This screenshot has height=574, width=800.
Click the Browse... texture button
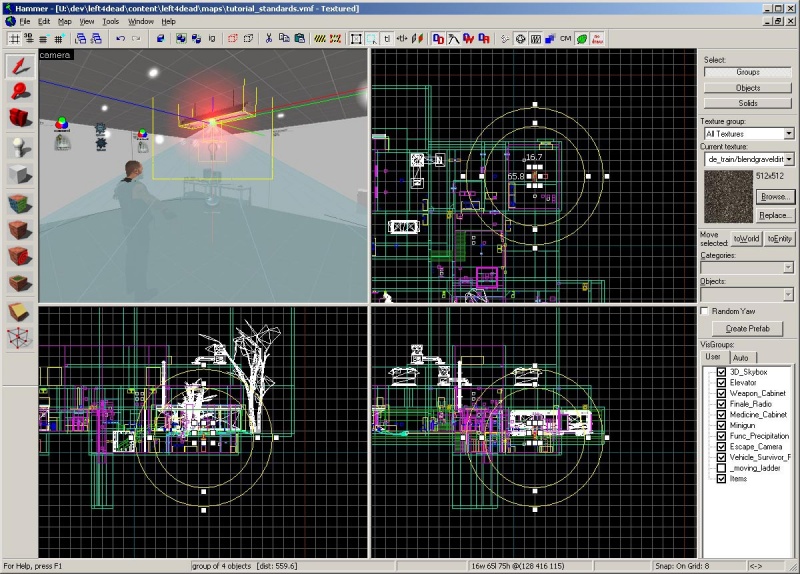point(775,196)
